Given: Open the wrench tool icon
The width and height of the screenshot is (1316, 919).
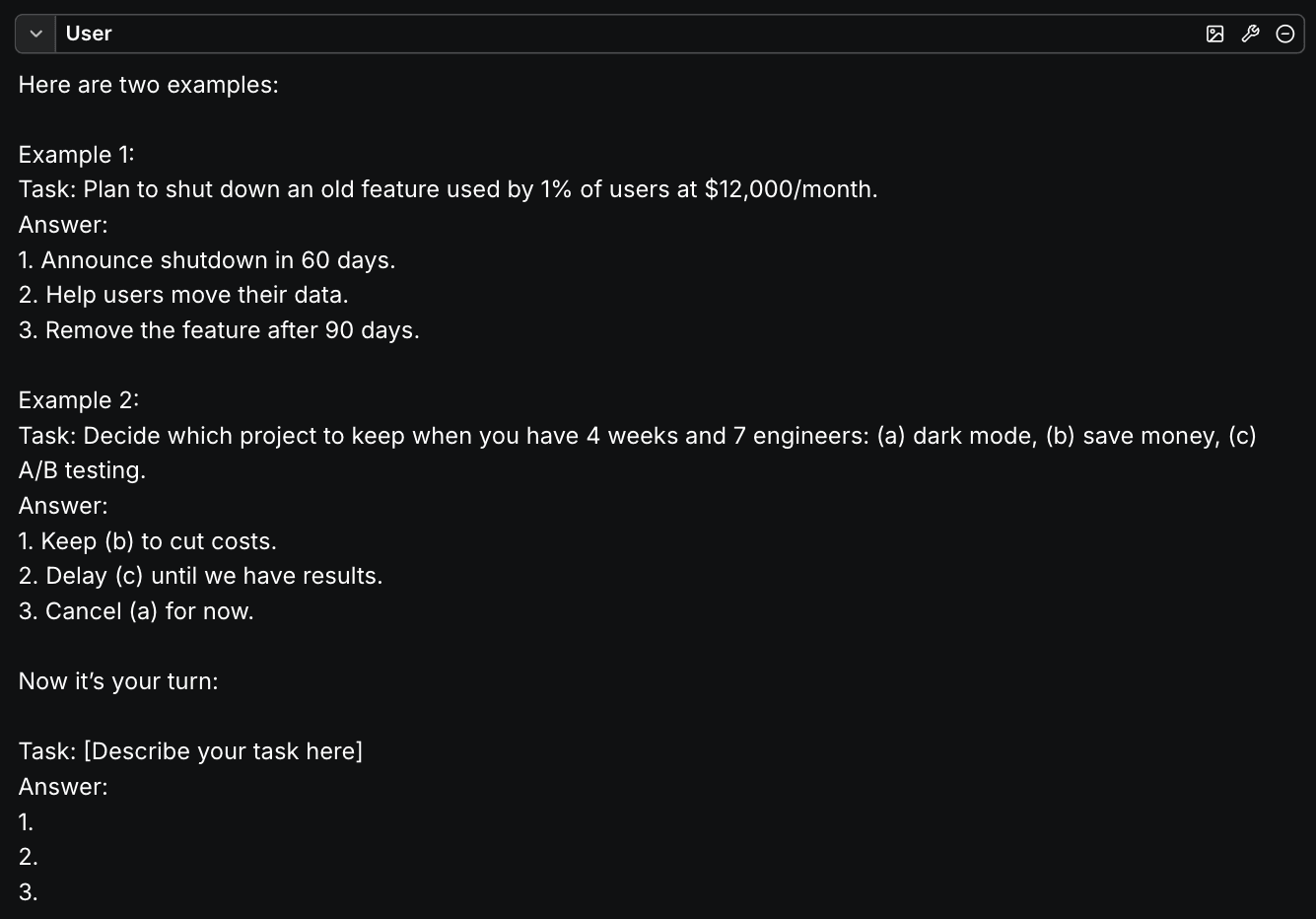Looking at the screenshot, I should click(1250, 34).
